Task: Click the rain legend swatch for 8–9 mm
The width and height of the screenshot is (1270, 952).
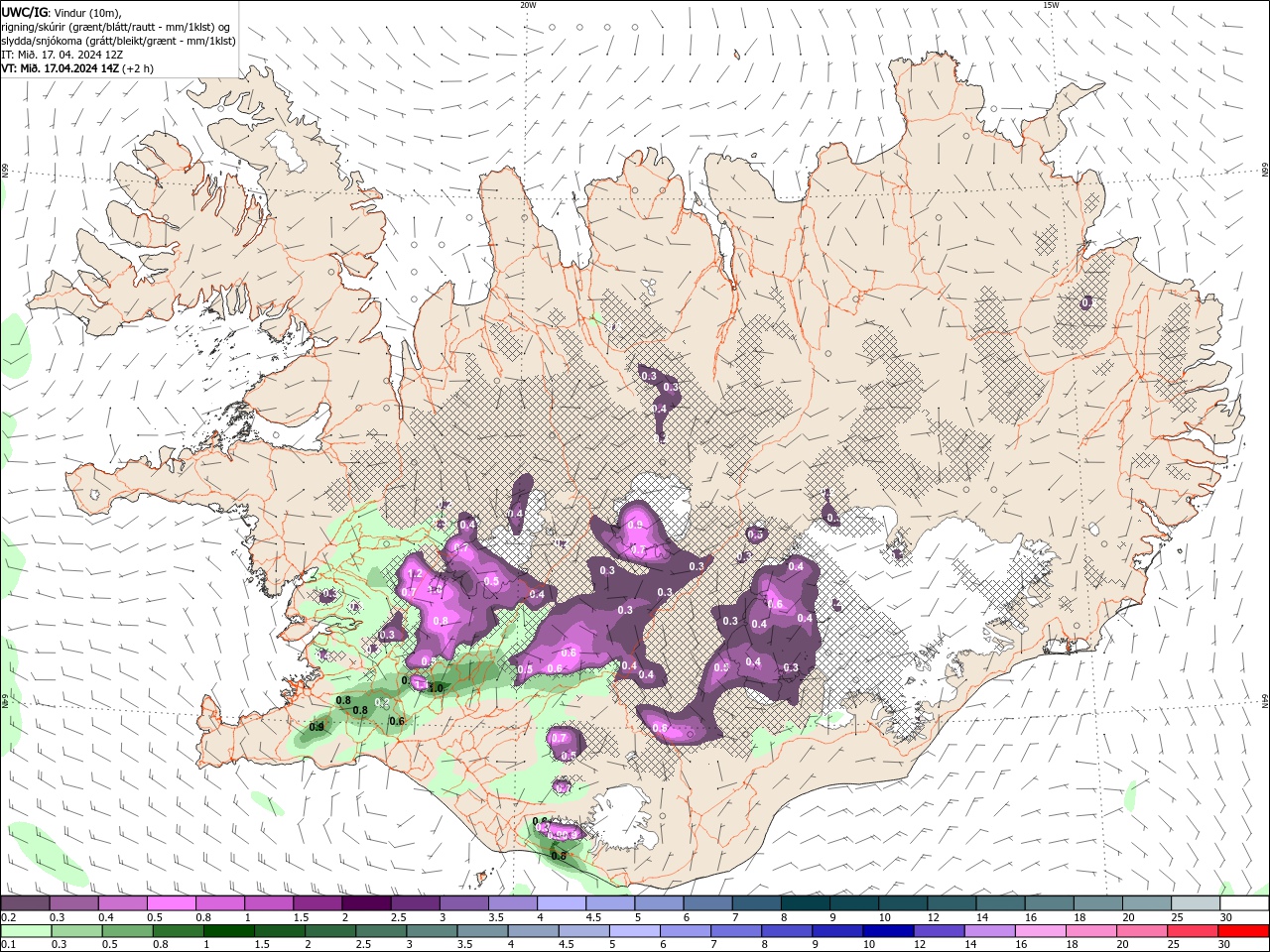Action: coord(786,931)
